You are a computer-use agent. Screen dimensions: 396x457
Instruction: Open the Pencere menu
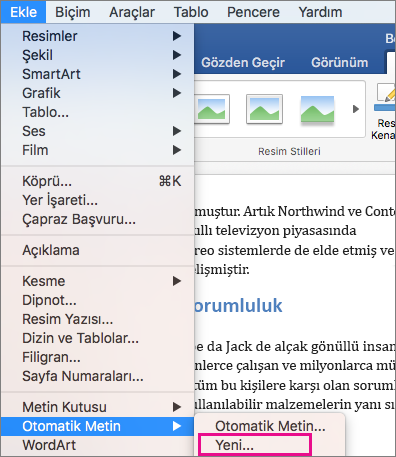253,12
